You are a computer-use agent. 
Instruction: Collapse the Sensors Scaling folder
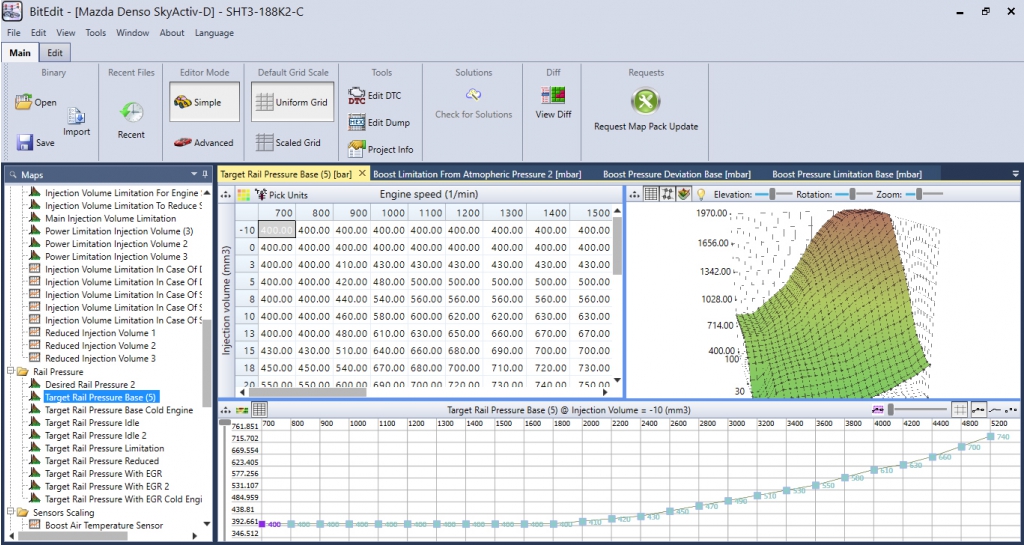coord(10,512)
